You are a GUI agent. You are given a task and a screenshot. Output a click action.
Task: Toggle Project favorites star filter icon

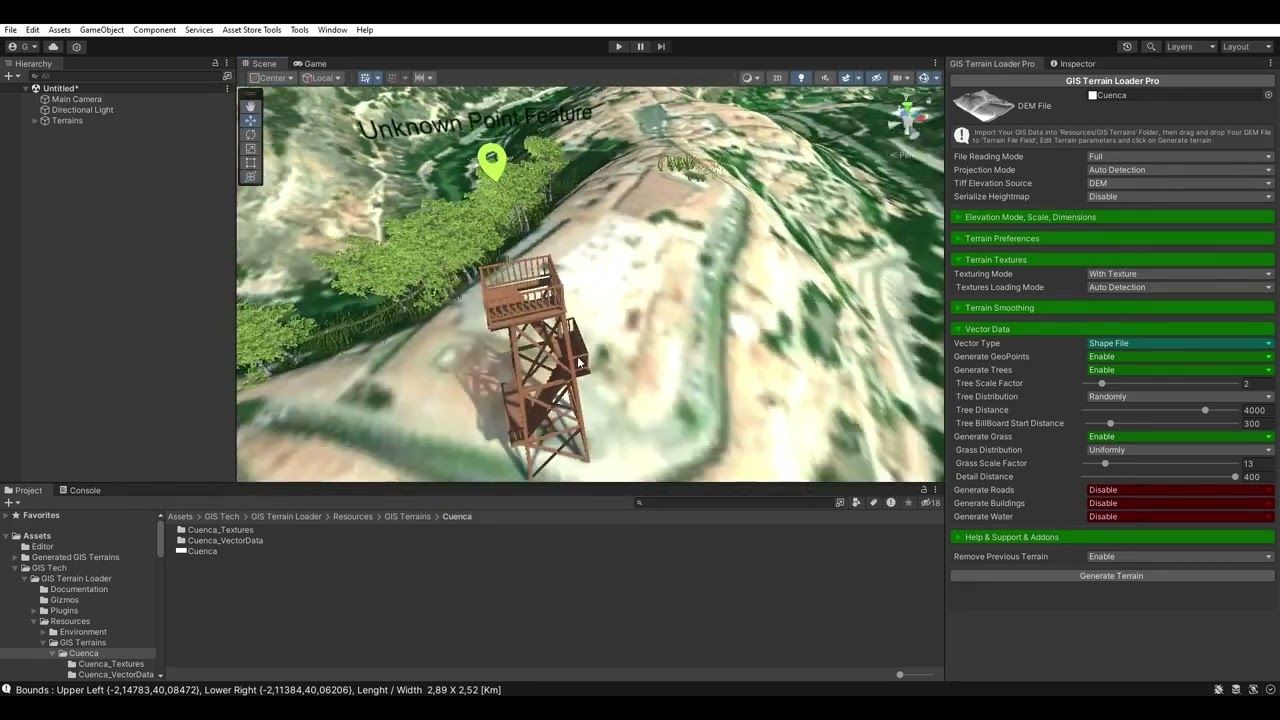[x=908, y=503]
